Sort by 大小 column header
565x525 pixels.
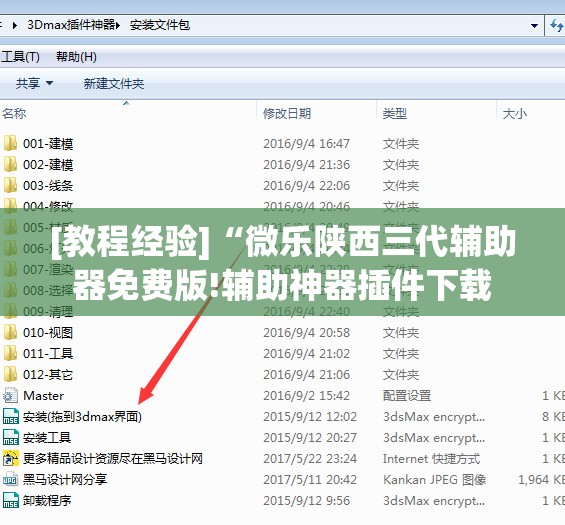click(x=515, y=114)
